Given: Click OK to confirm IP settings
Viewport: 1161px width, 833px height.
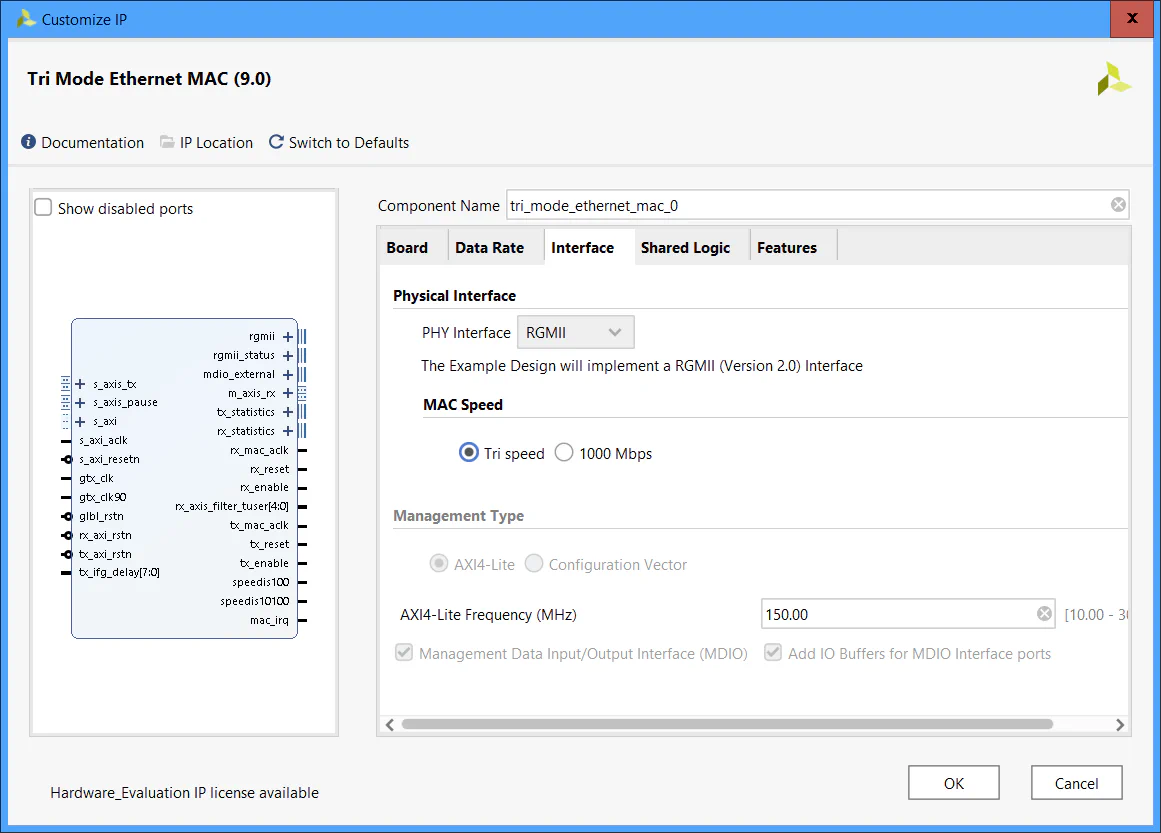Looking at the screenshot, I should pos(953,782).
